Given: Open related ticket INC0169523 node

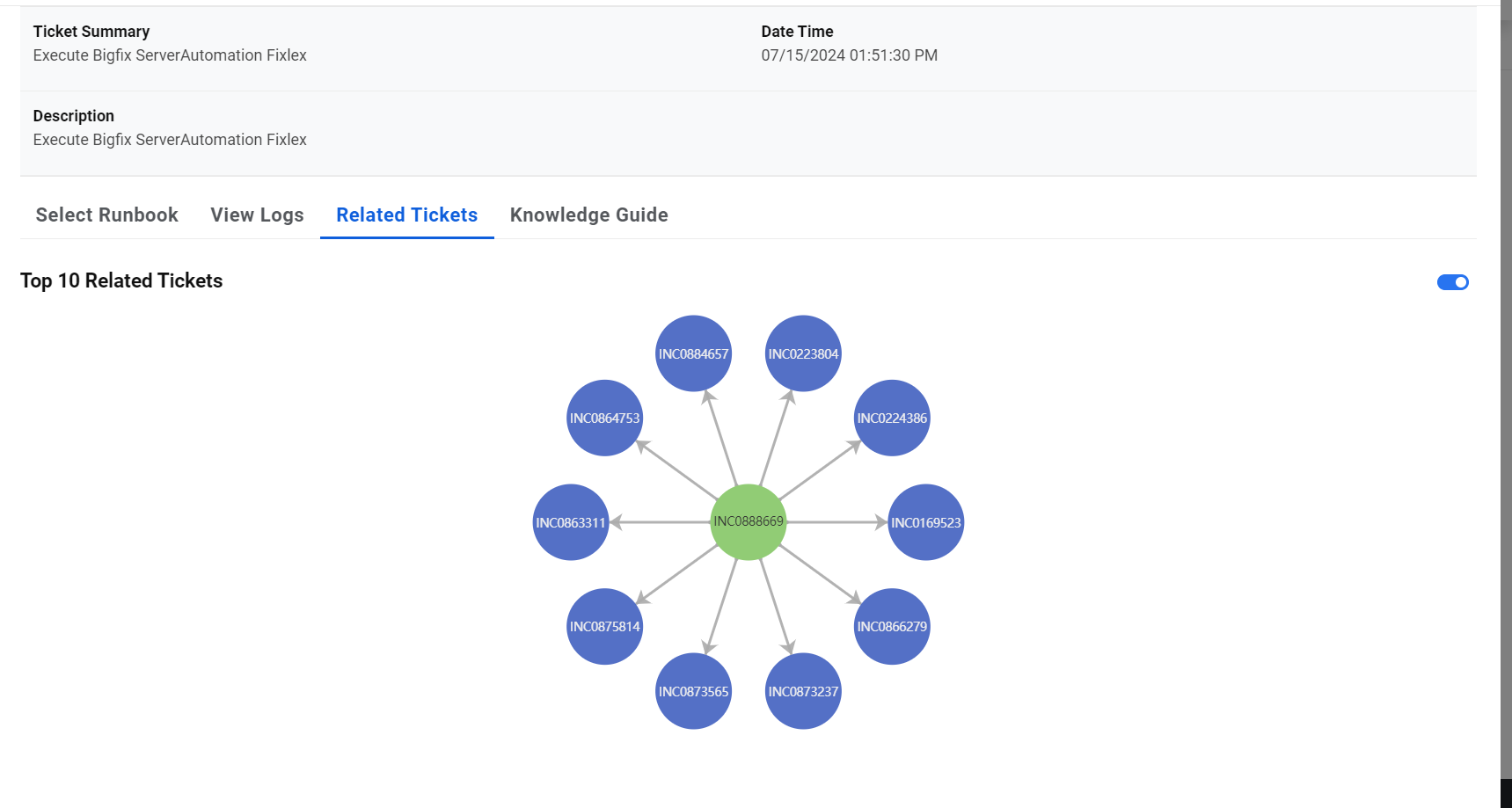Looking at the screenshot, I should [925, 522].
